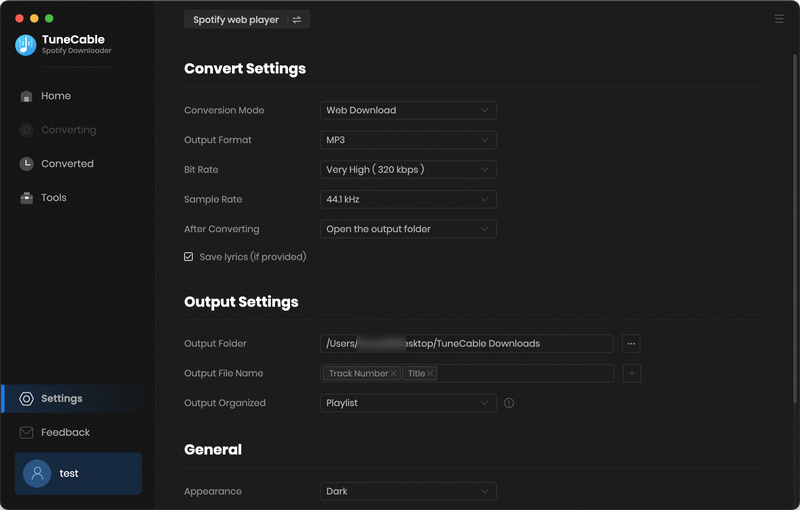Add file name tag with plus button

(x=632, y=373)
